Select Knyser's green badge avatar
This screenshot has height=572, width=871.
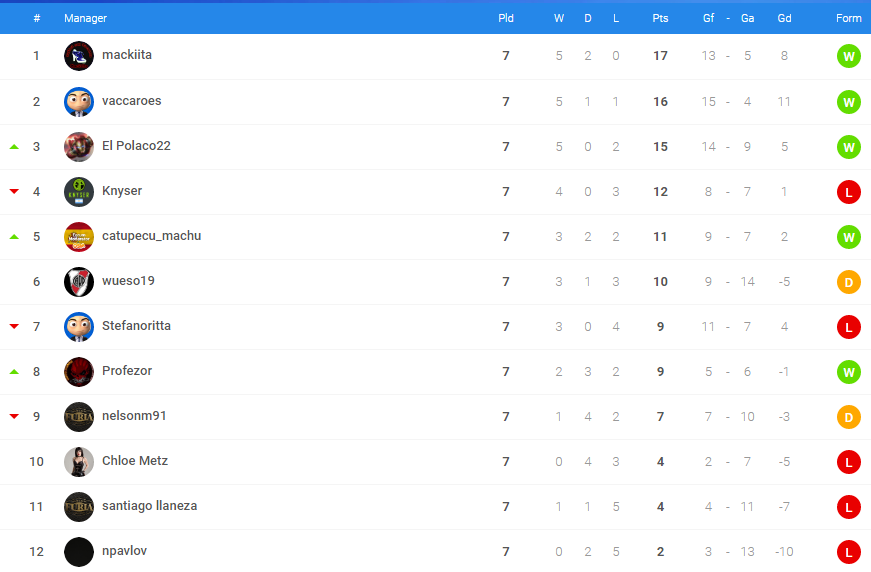coord(79,192)
